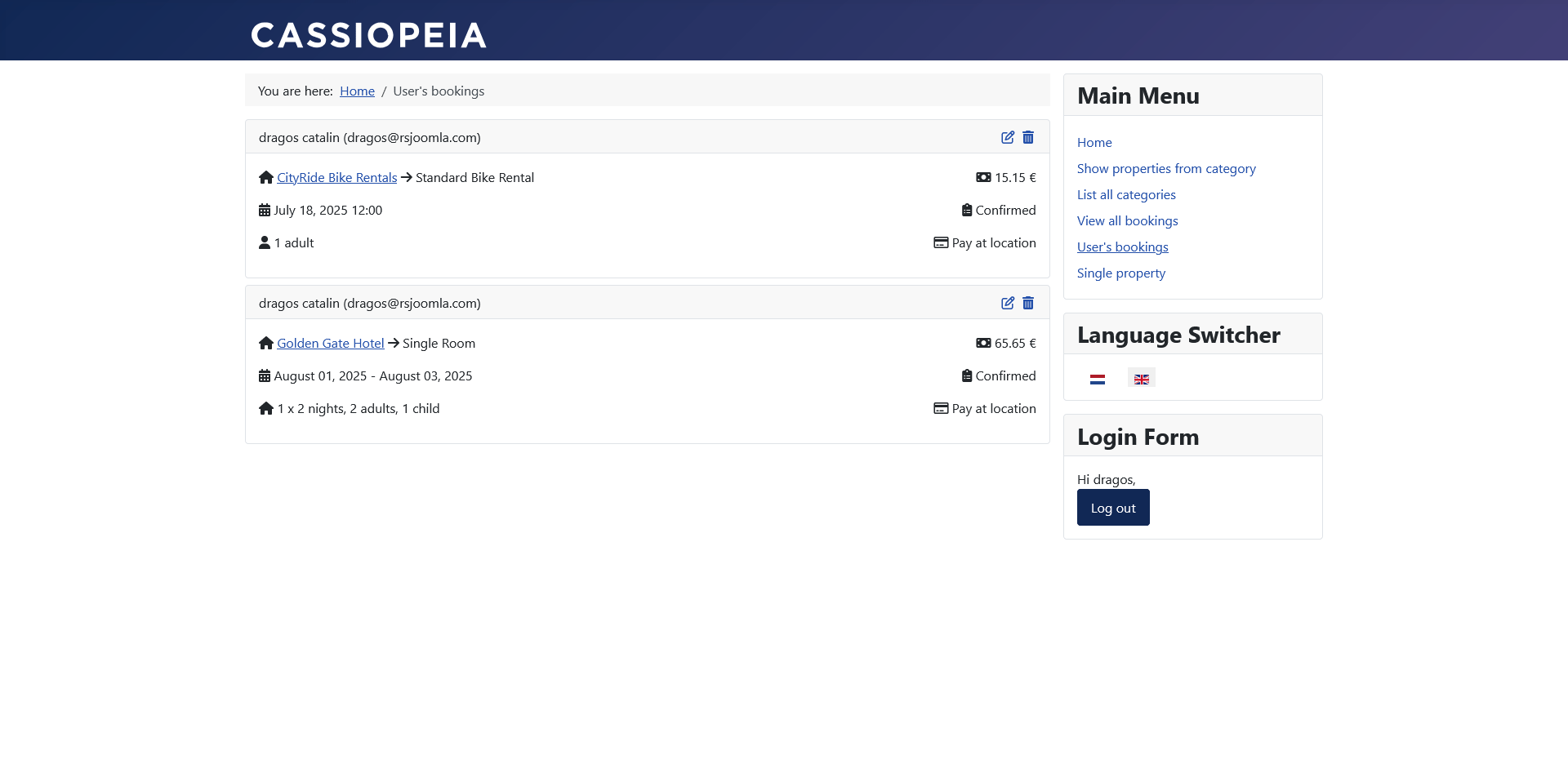Click money icon beside 15.15 €
1568x773 pixels.
click(983, 177)
